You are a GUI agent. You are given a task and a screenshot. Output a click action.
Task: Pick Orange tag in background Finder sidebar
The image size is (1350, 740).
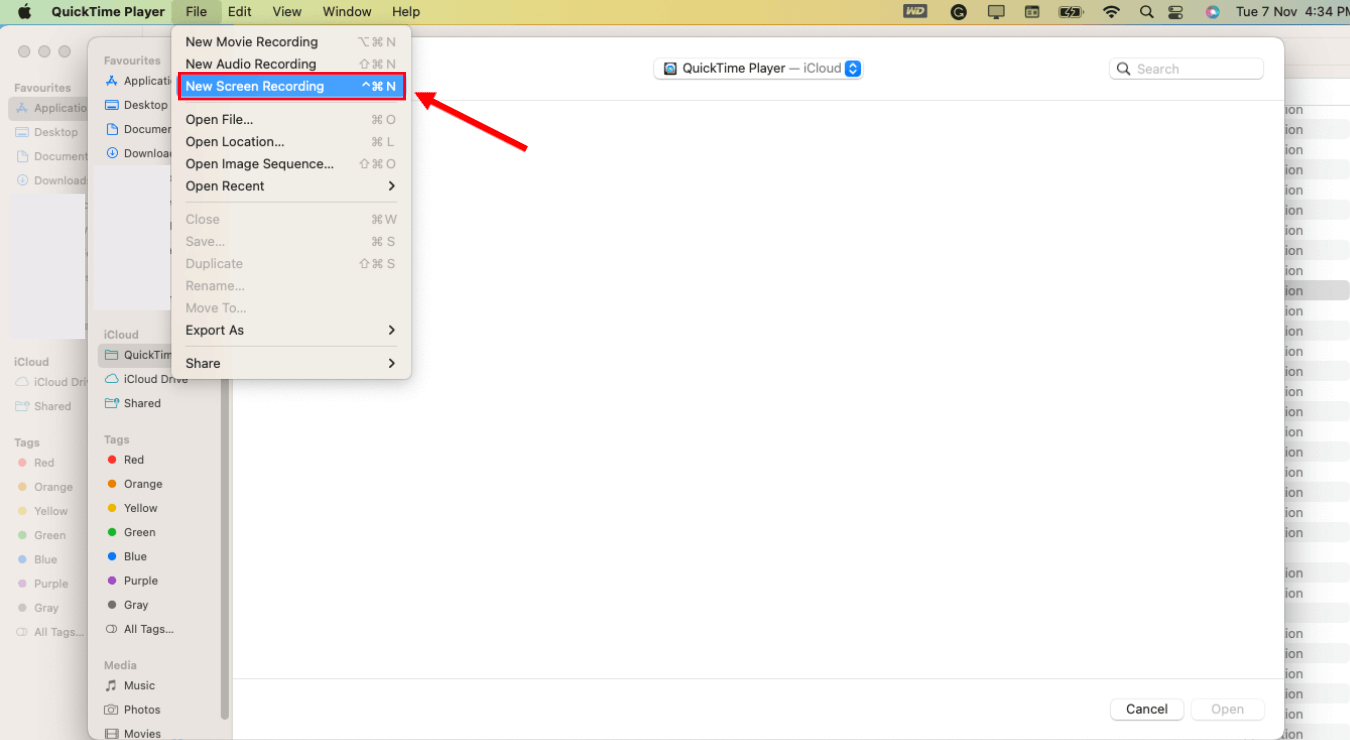(x=45, y=487)
